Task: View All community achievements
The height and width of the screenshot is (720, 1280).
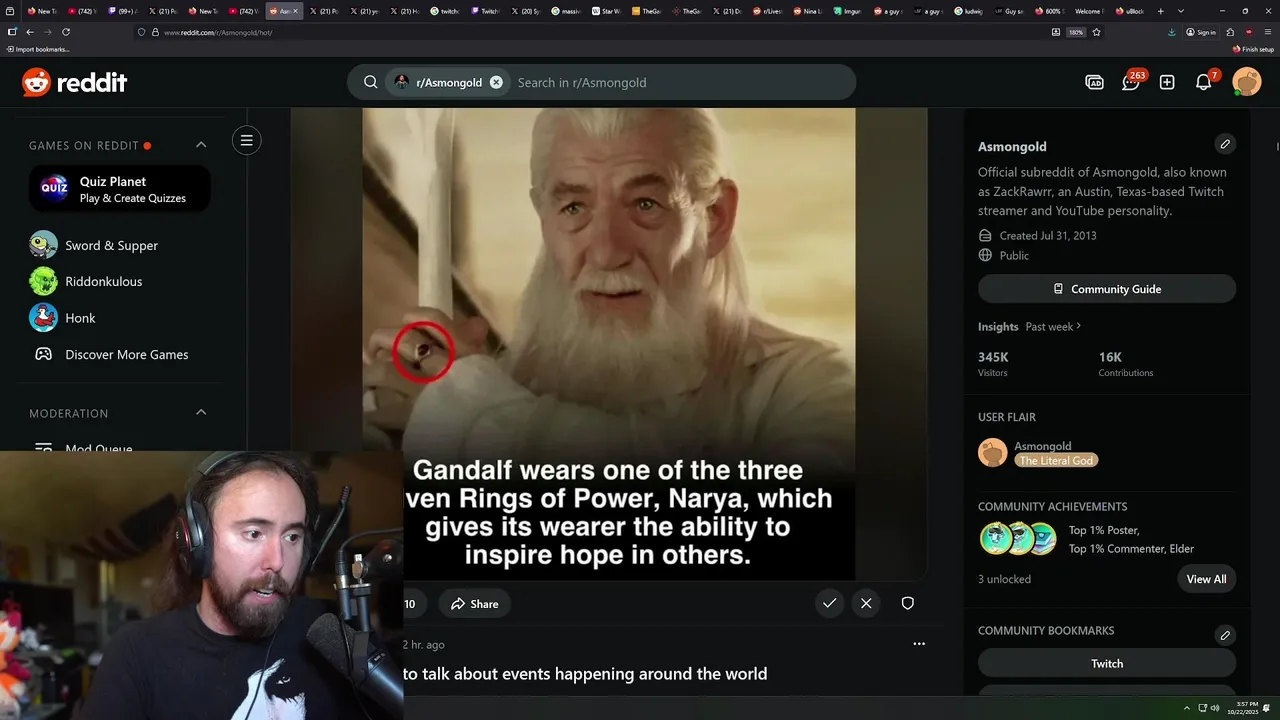Action: click(x=1206, y=579)
